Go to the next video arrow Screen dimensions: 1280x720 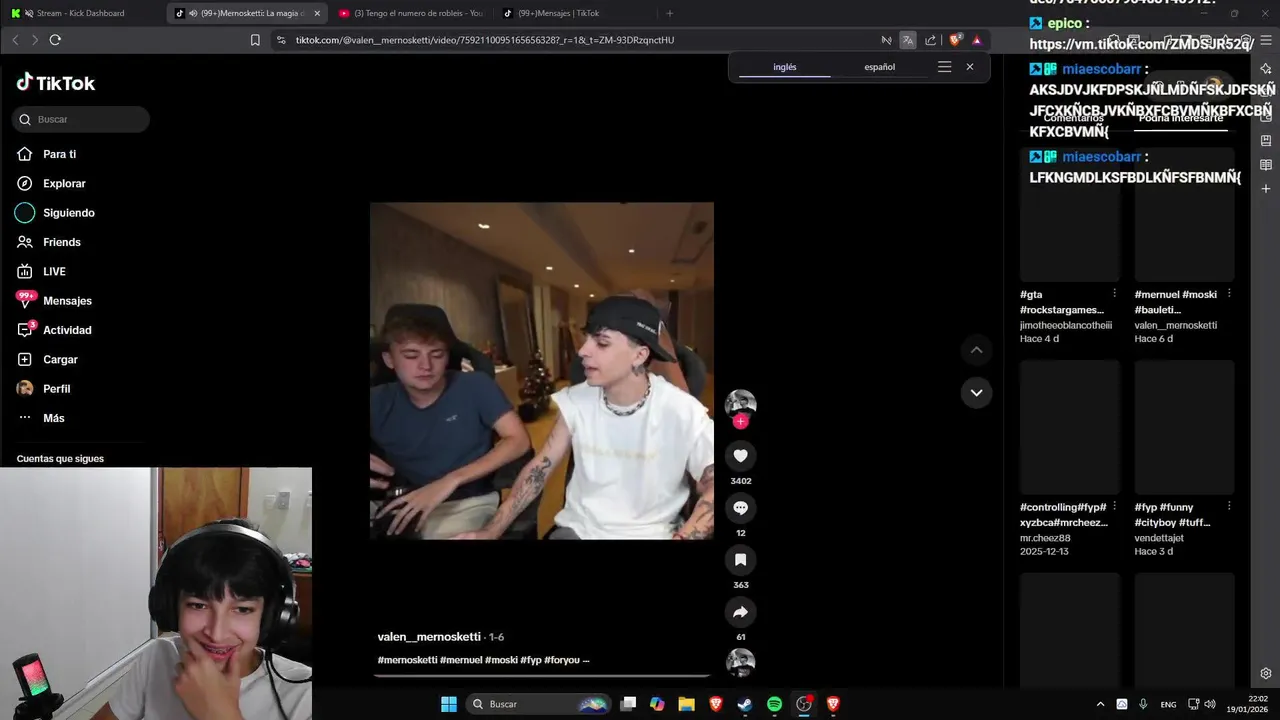coord(976,392)
